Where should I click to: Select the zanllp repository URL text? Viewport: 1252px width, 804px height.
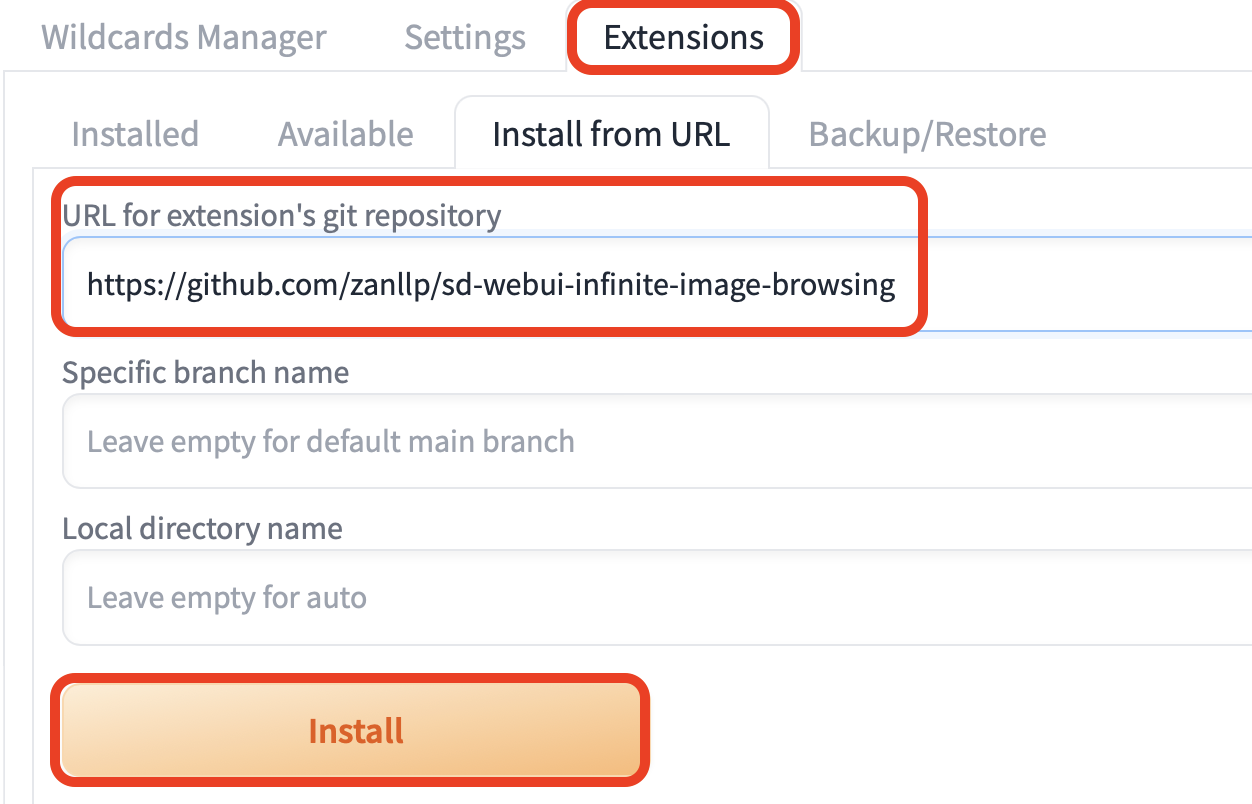point(490,285)
